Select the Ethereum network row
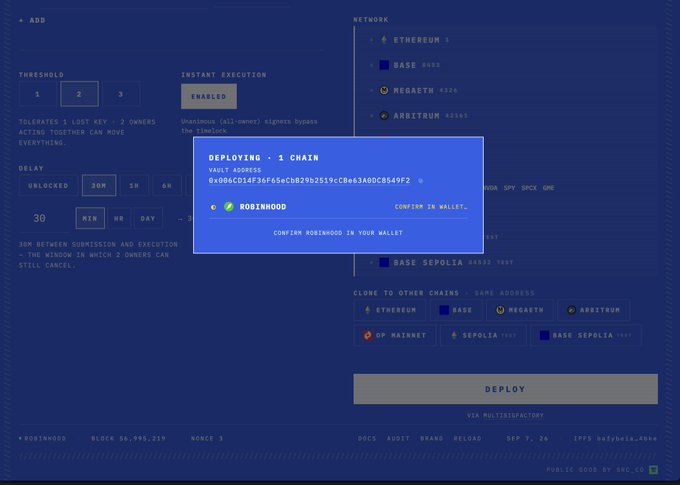The height and width of the screenshot is (485, 680). [x=507, y=40]
